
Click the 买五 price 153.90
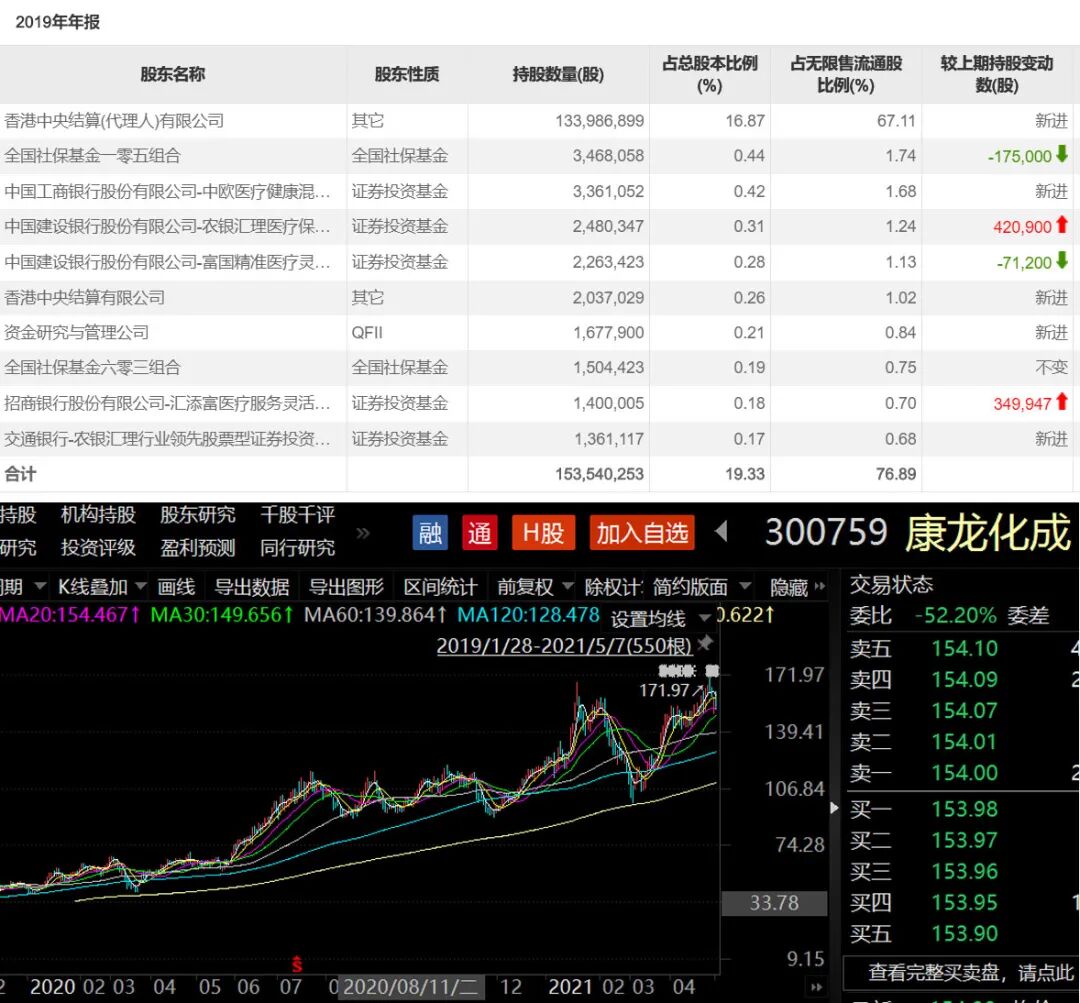click(964, 933)
